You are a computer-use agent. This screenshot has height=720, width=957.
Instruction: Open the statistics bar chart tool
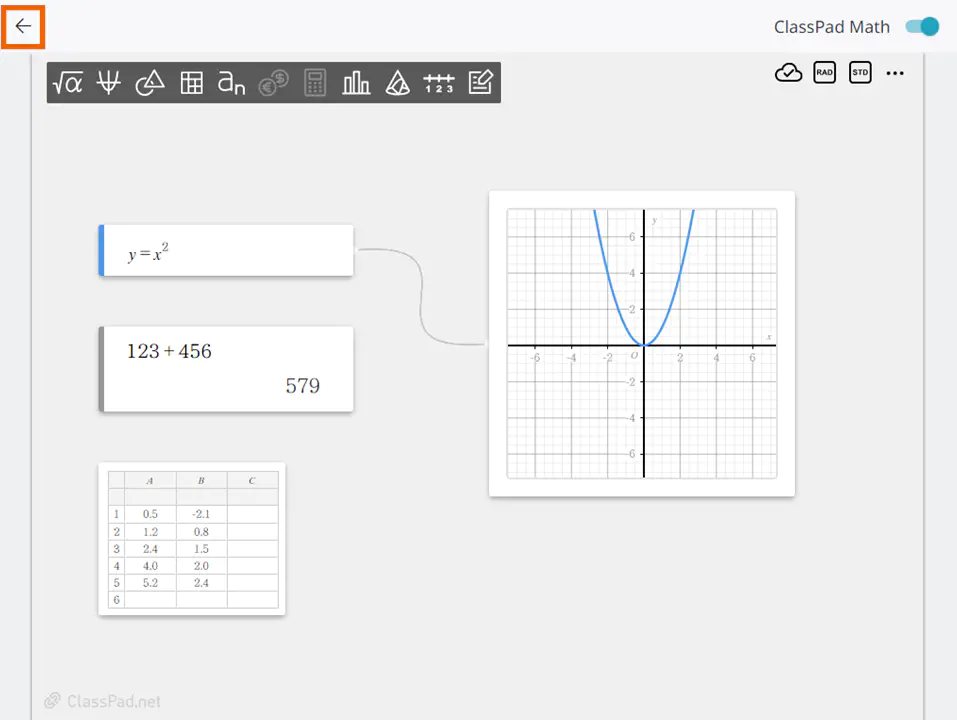pos(356,83)
